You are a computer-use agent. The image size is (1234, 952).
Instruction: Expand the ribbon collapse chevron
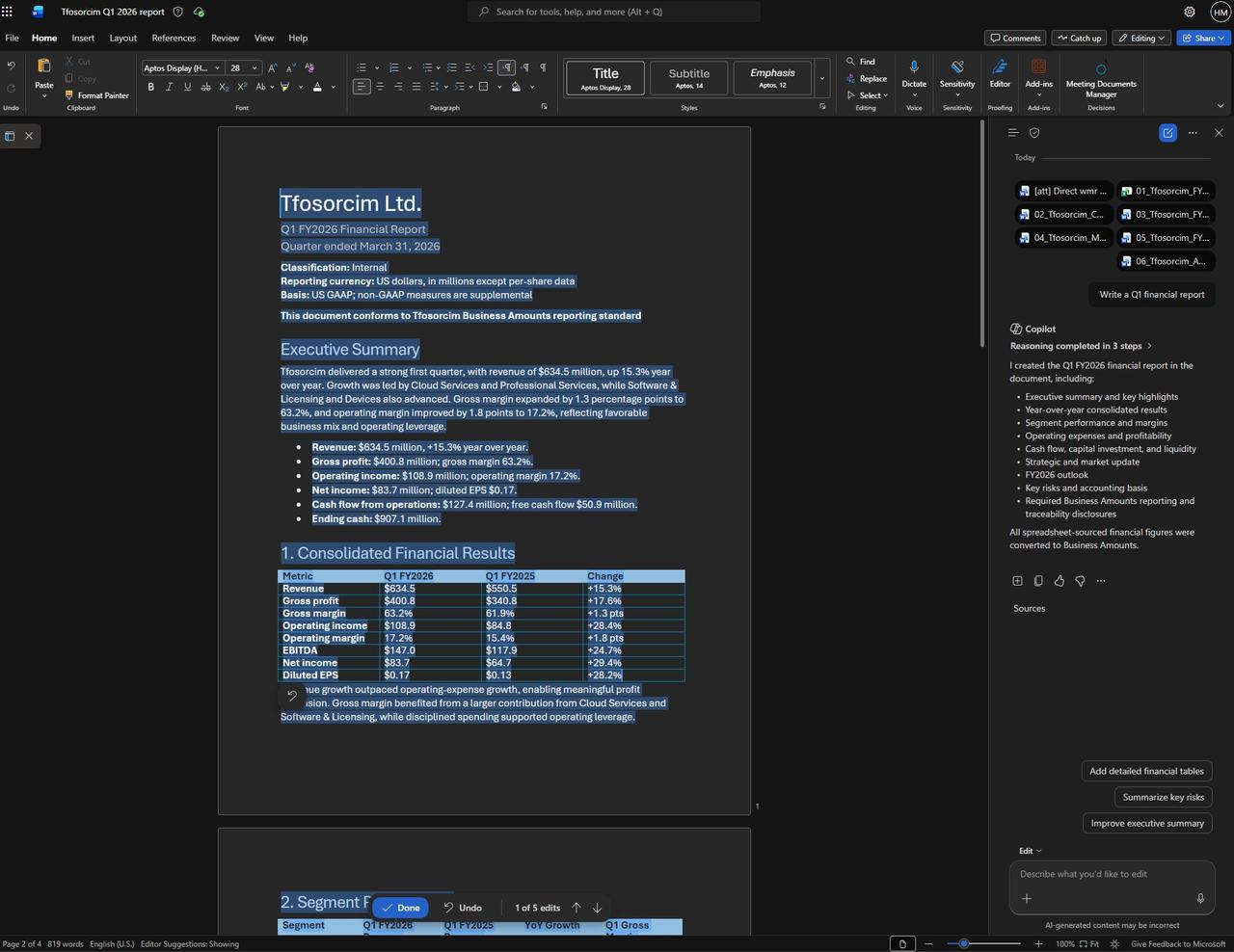pyautogui.click(x=1221, y=106)
